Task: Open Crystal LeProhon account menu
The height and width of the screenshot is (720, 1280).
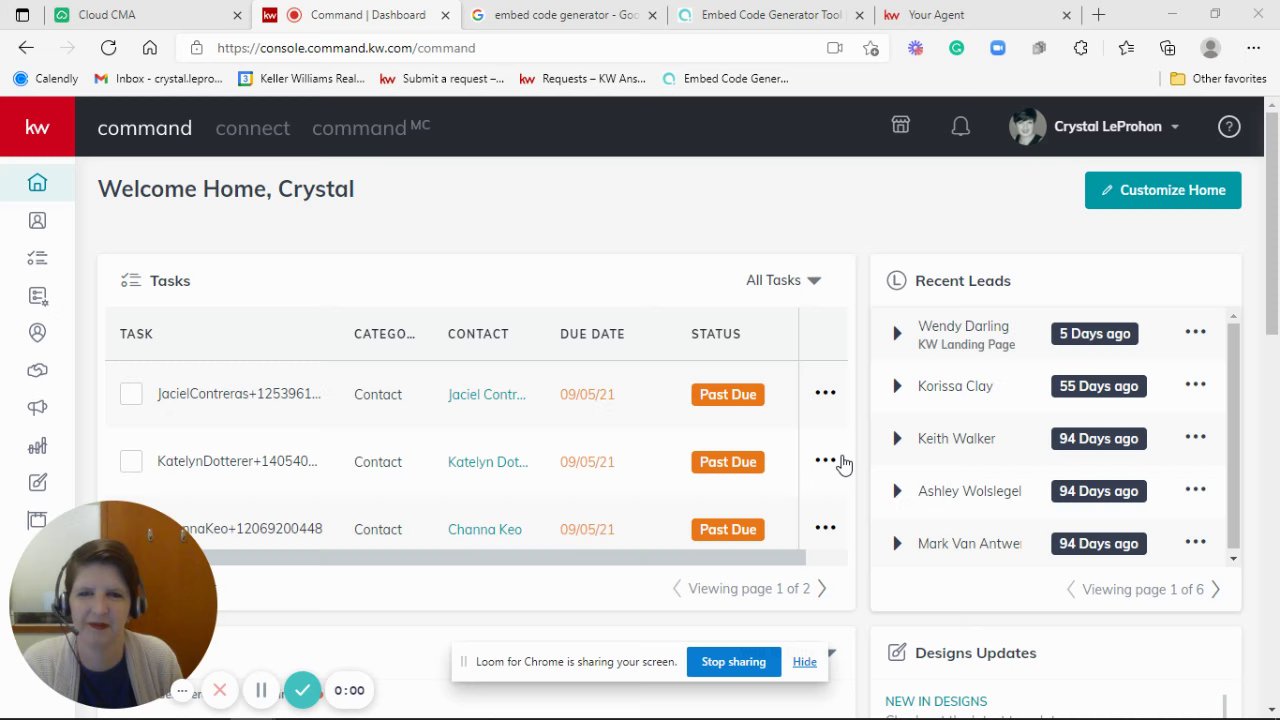Action: pyautogui.click(x=1095, y=127)
